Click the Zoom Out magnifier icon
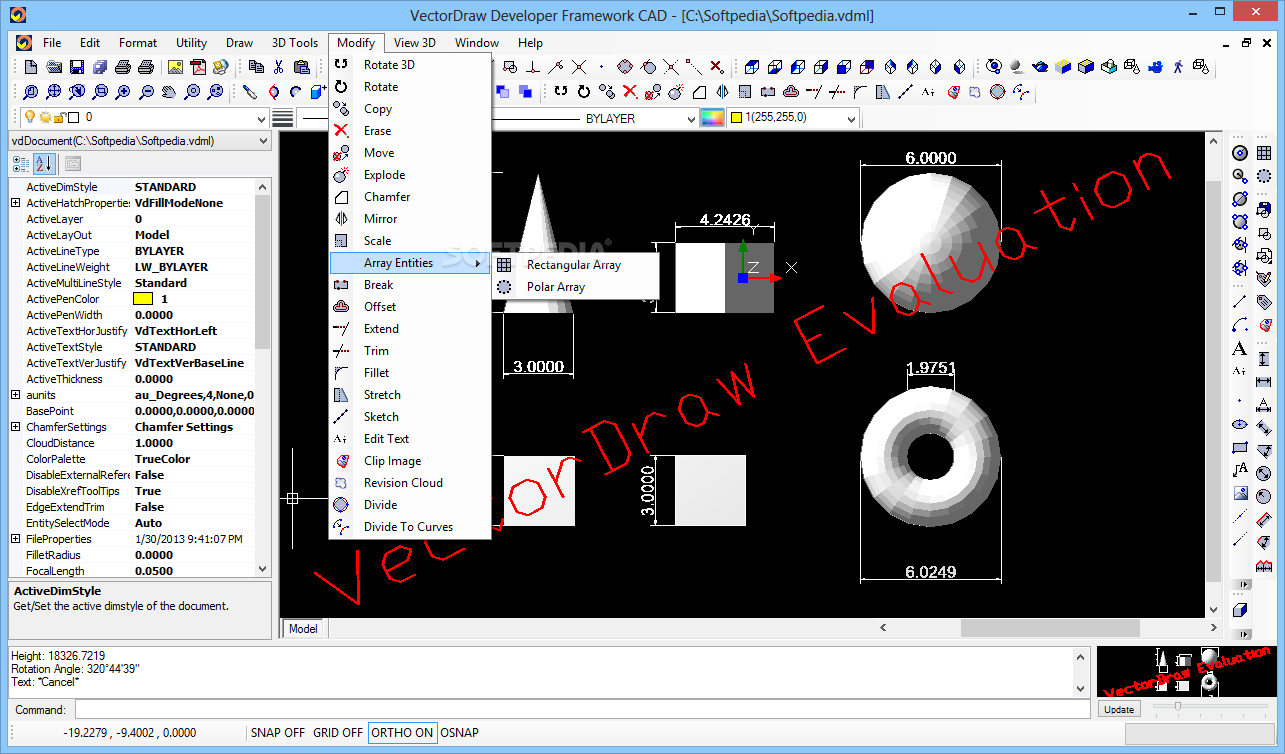Screen dimensions: 1285x754 pyautogui.click(x=147, y=92)
